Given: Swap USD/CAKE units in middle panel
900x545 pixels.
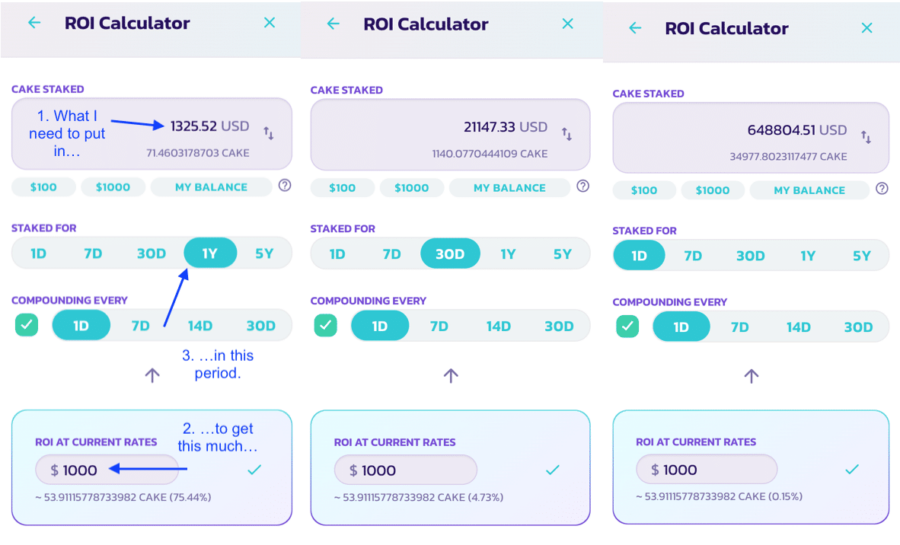Looking at the screenshot, I should [567, 133].
